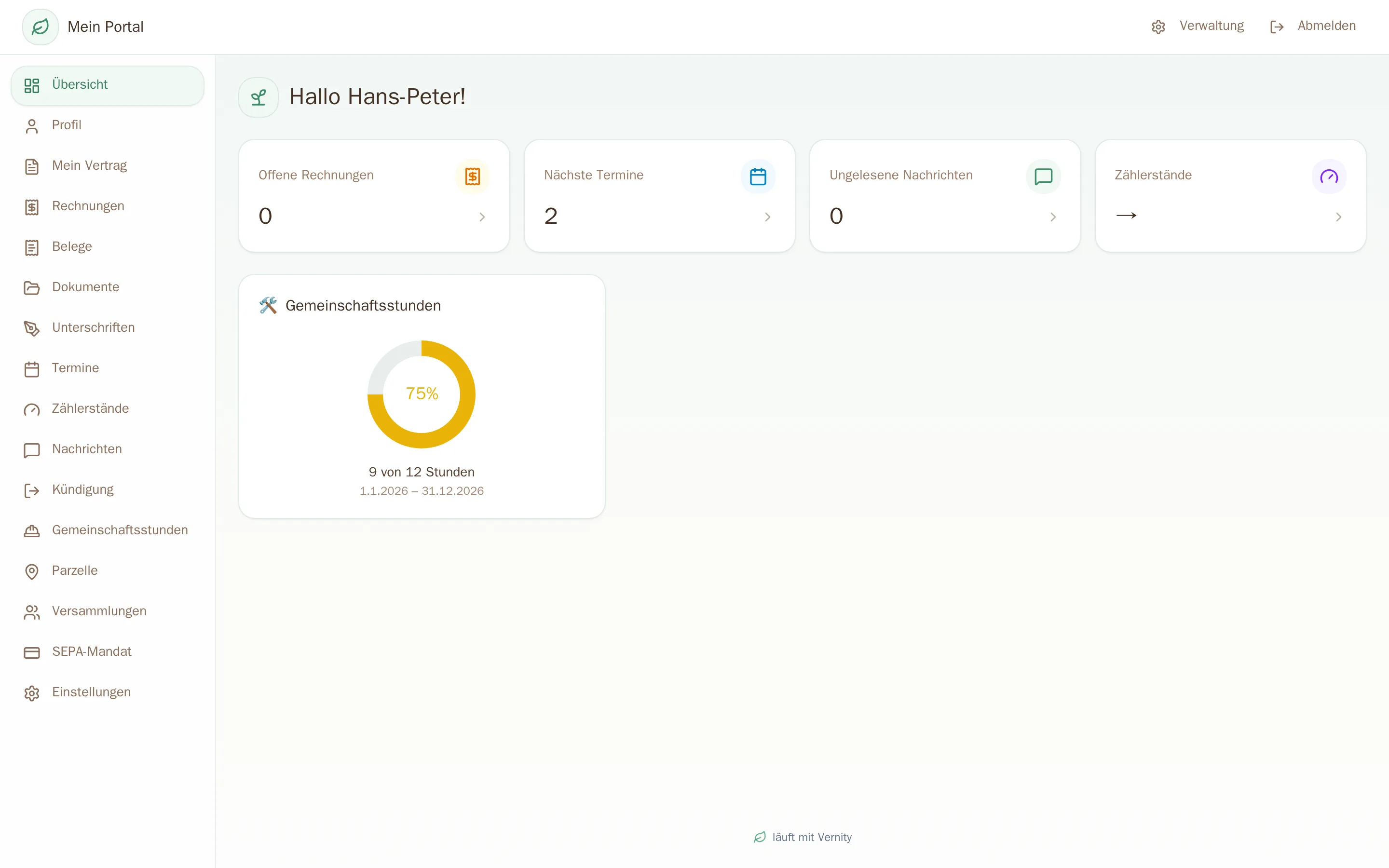Click the Abmelden link to log out
This screenshot has width=1389, height=868.
[1313, 27]
